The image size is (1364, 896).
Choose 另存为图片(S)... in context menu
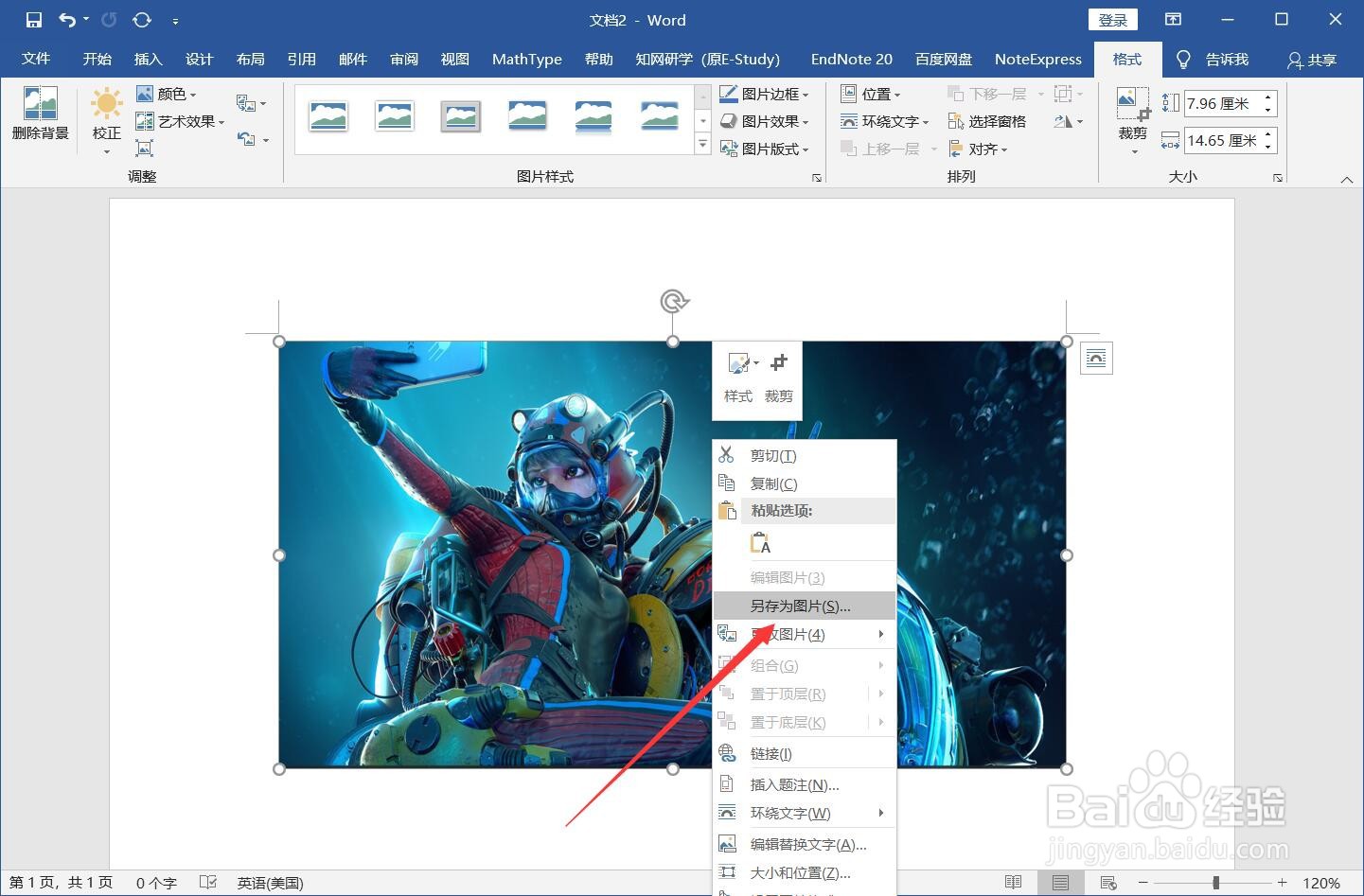click(805, 606)
